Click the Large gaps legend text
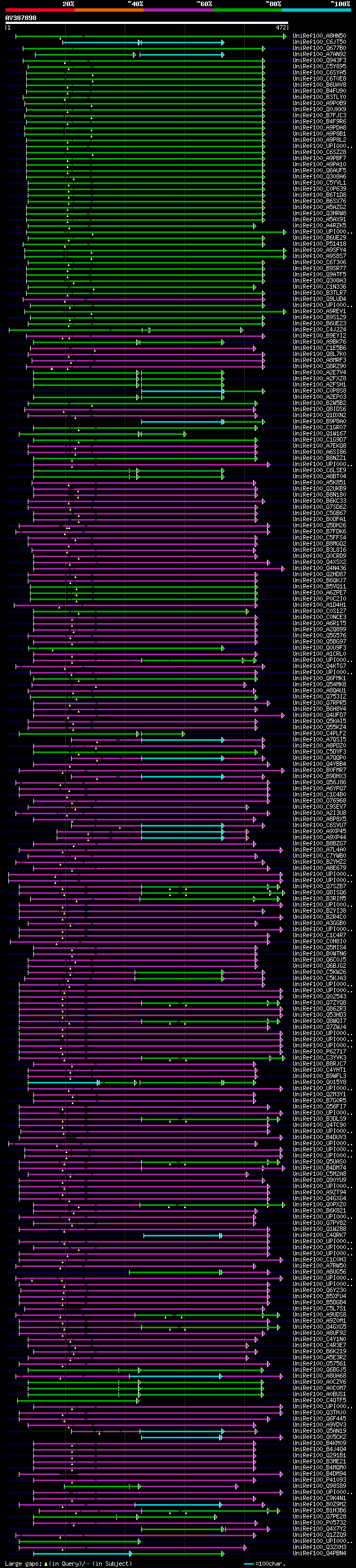Screen dimensions: 356x1568 click(x=68, y=1563)
